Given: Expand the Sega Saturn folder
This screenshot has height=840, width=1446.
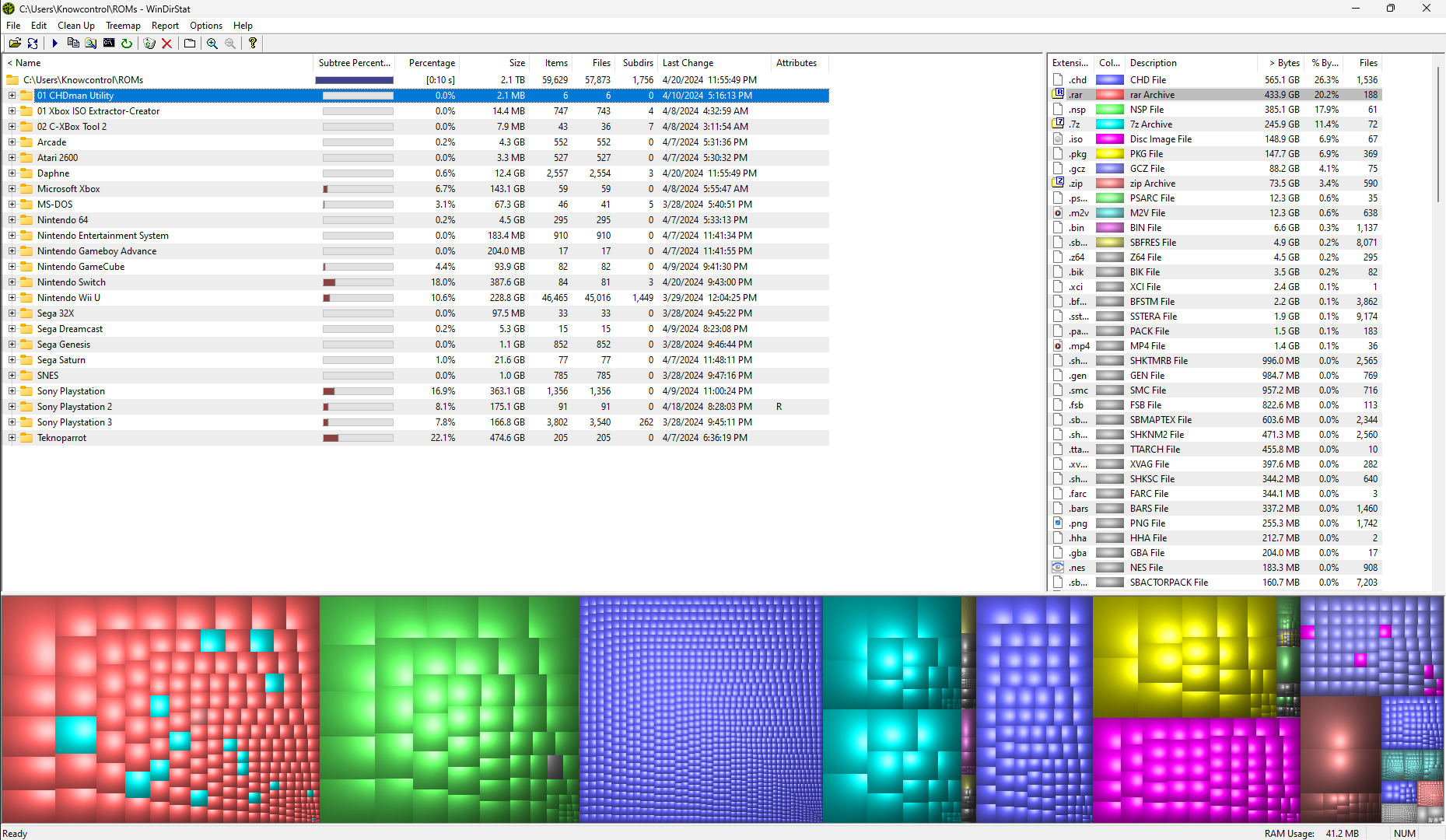Looking at the screenshot, I should [12, 360].
